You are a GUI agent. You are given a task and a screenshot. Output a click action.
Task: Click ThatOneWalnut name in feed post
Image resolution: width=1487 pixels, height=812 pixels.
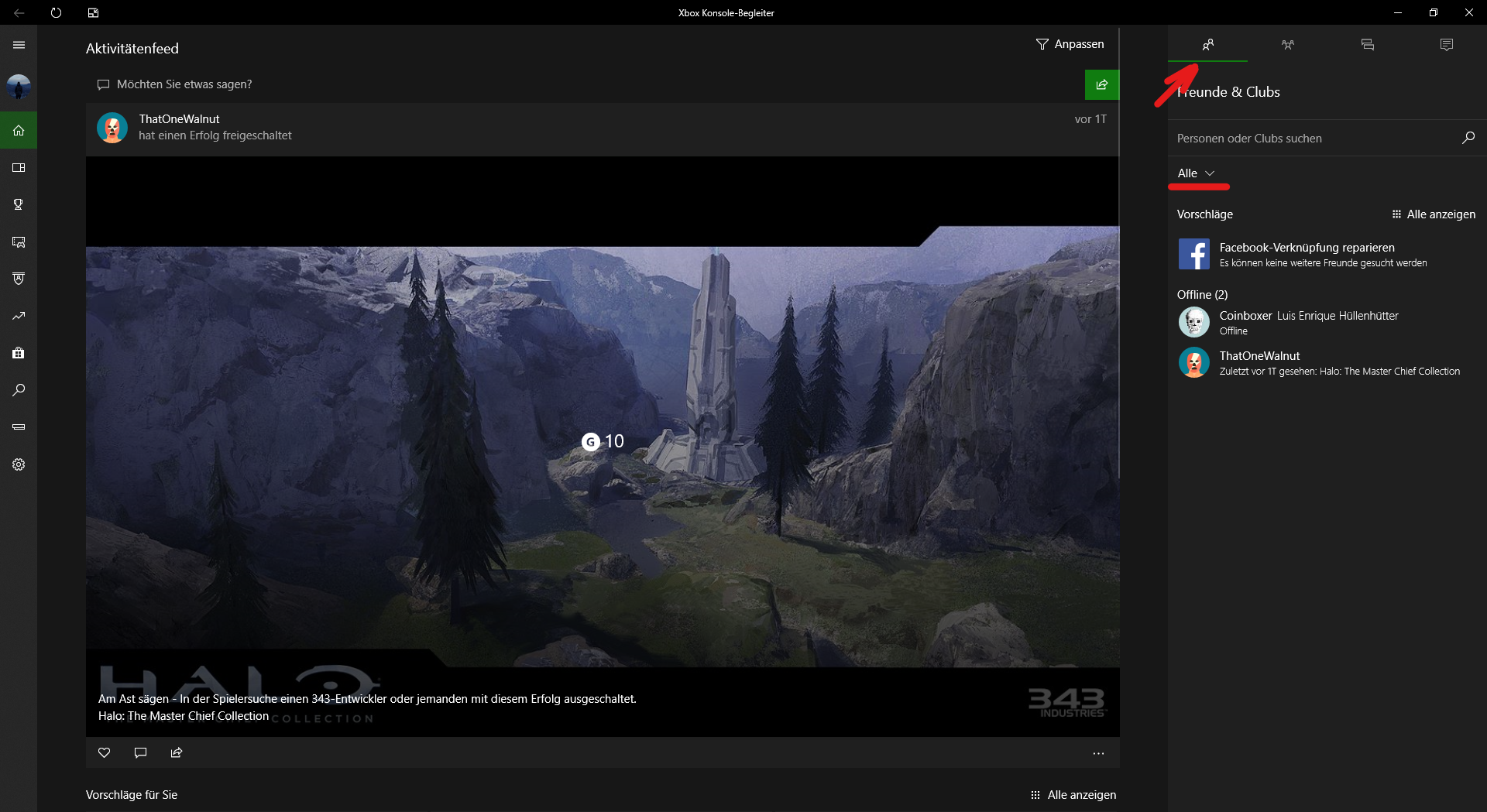(179, 119)
